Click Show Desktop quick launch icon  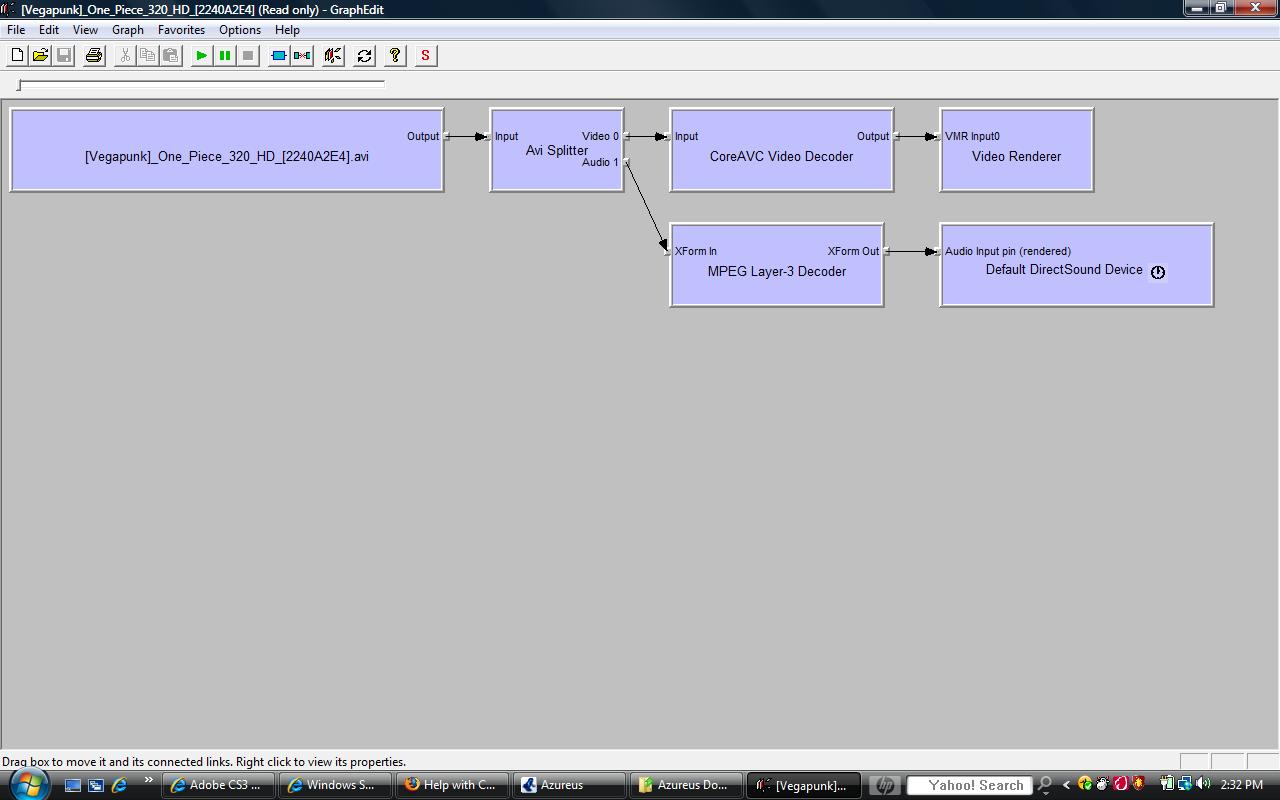coord(73,785)
